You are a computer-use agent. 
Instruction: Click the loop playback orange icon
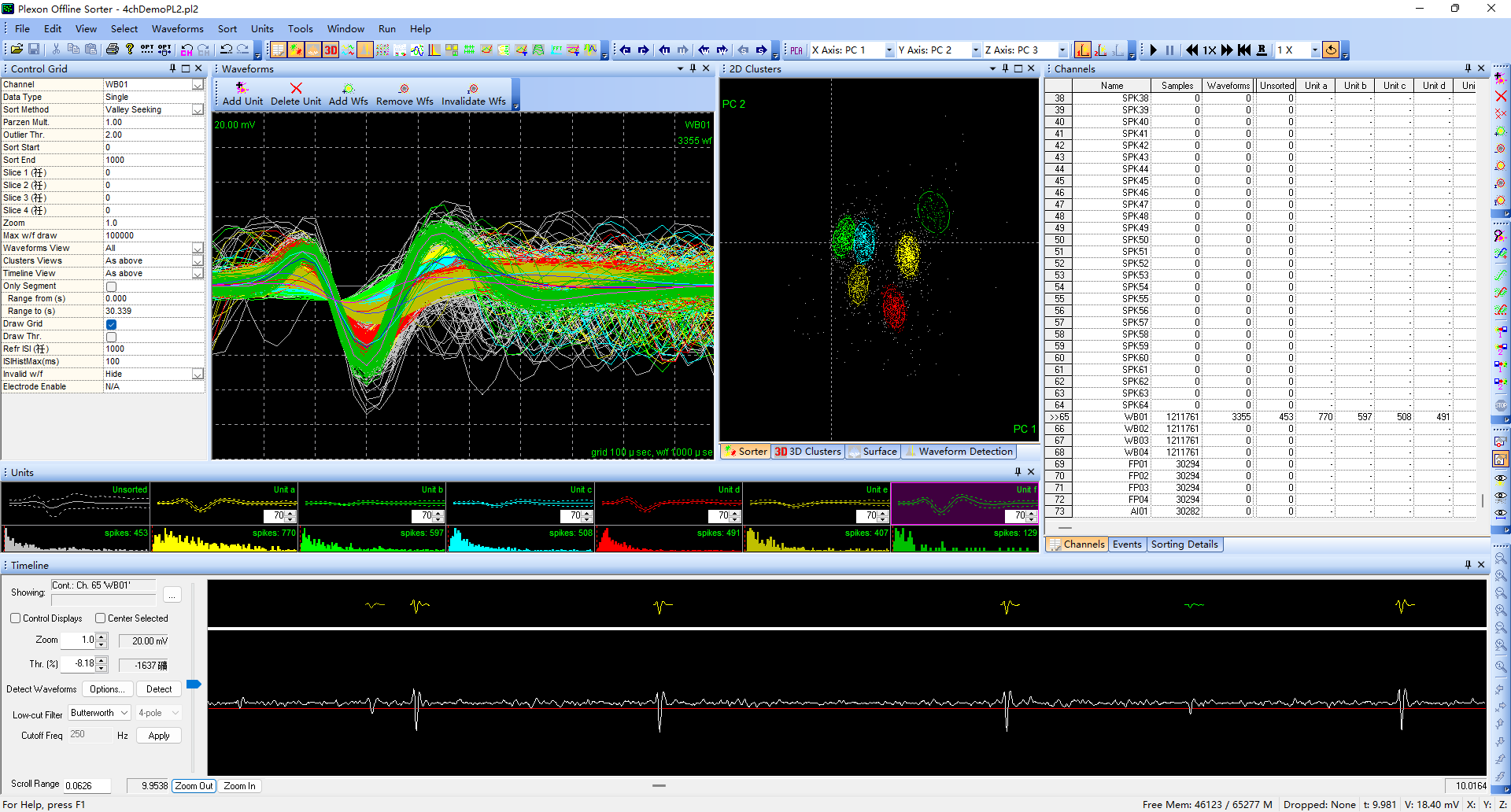click(1331, 50)
